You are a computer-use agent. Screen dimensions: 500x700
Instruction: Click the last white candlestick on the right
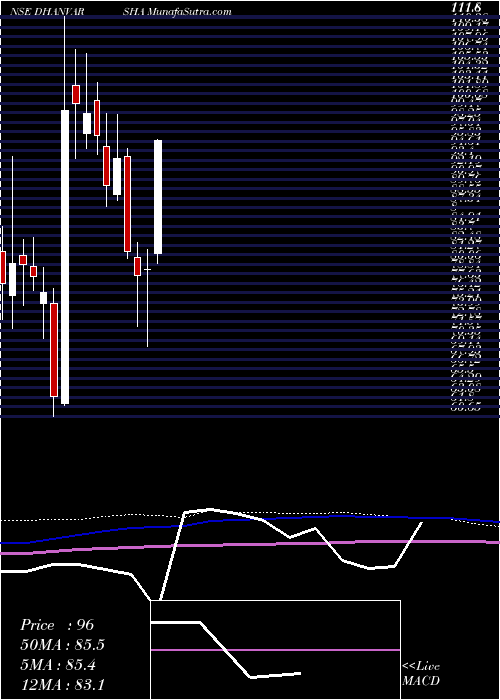click(158, 197)
